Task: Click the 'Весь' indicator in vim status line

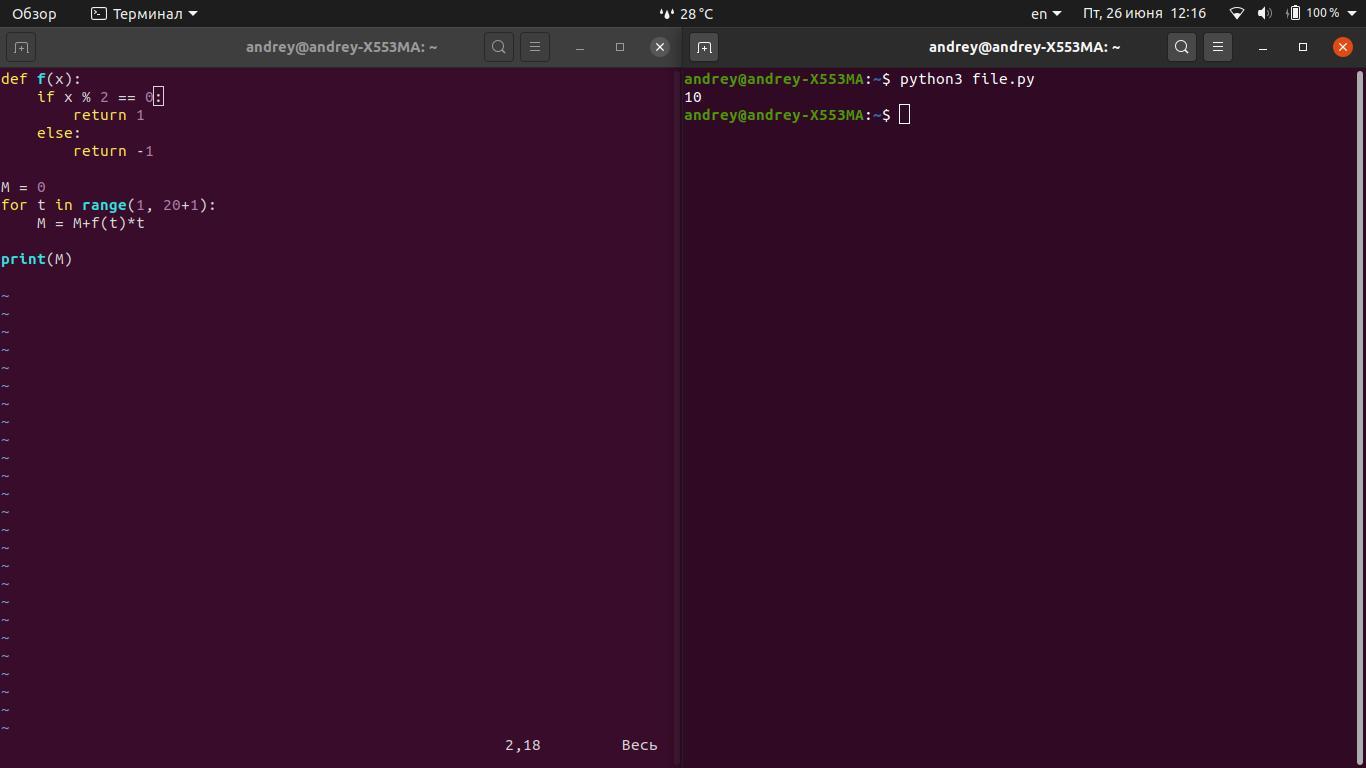Action: (640, 745)
